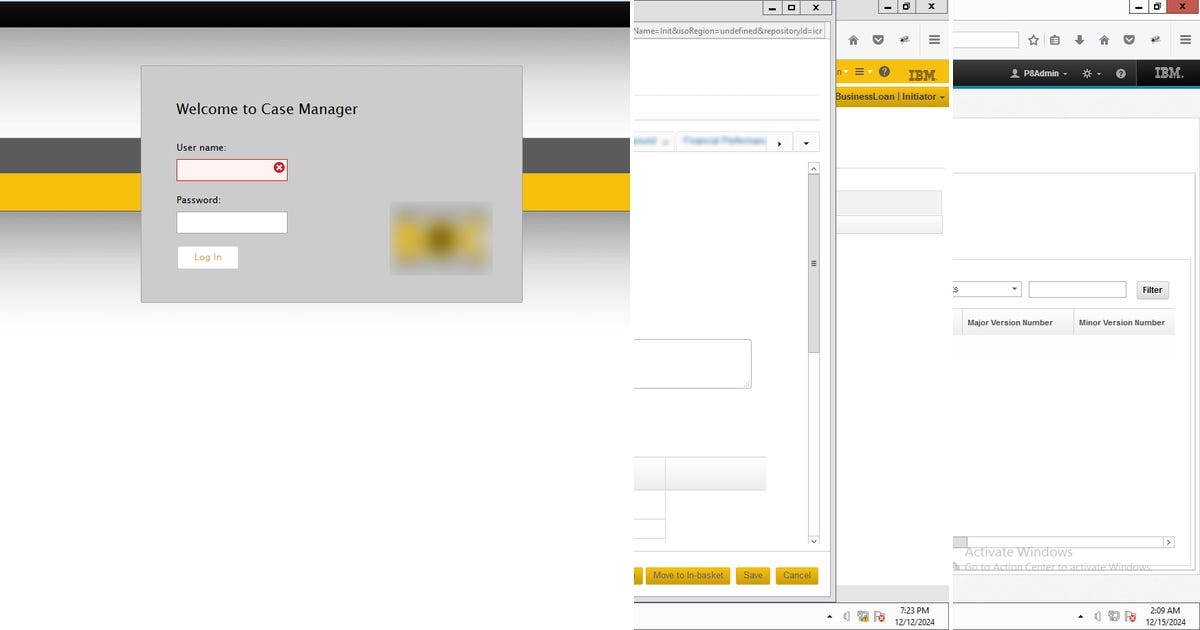
Task: Open the BusinessLoan | Initiator dropdown
Action: pos(891,96)
